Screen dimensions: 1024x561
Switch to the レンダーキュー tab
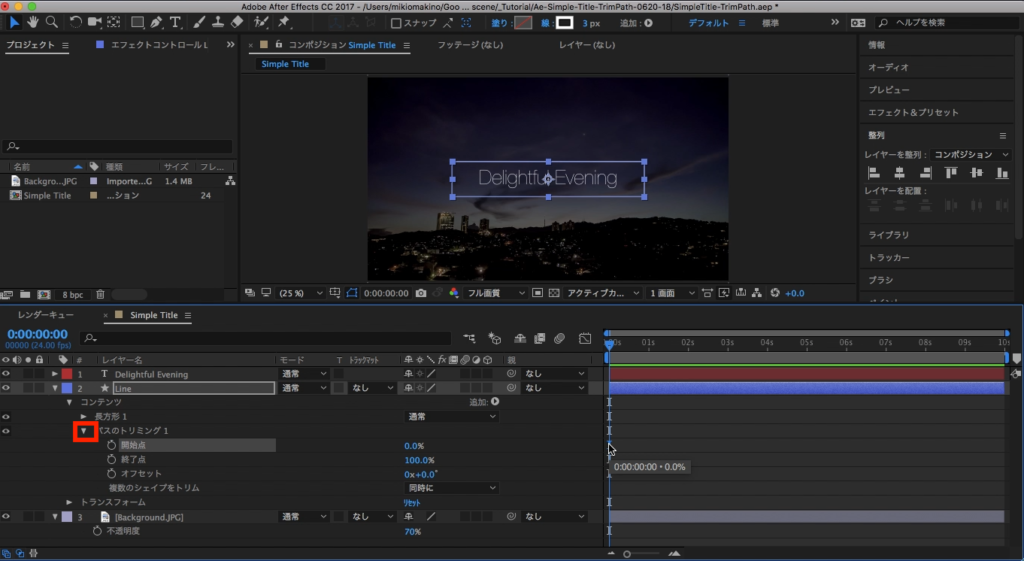pos(45,315)
